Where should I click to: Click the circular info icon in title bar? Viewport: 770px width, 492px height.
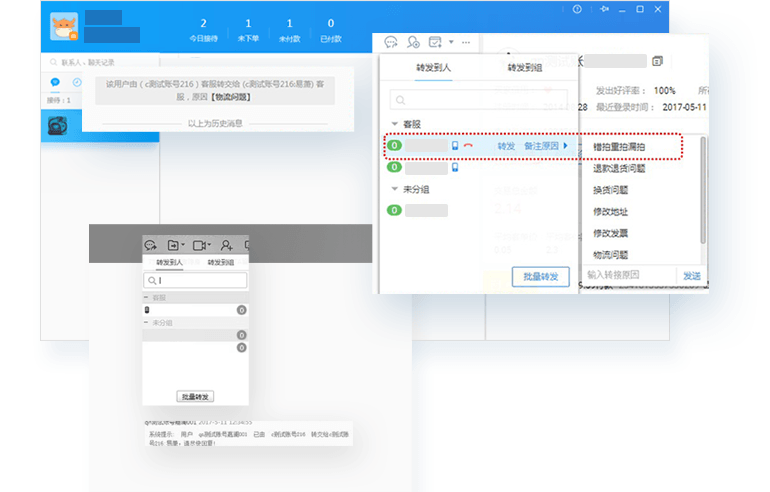coord(577,9)
